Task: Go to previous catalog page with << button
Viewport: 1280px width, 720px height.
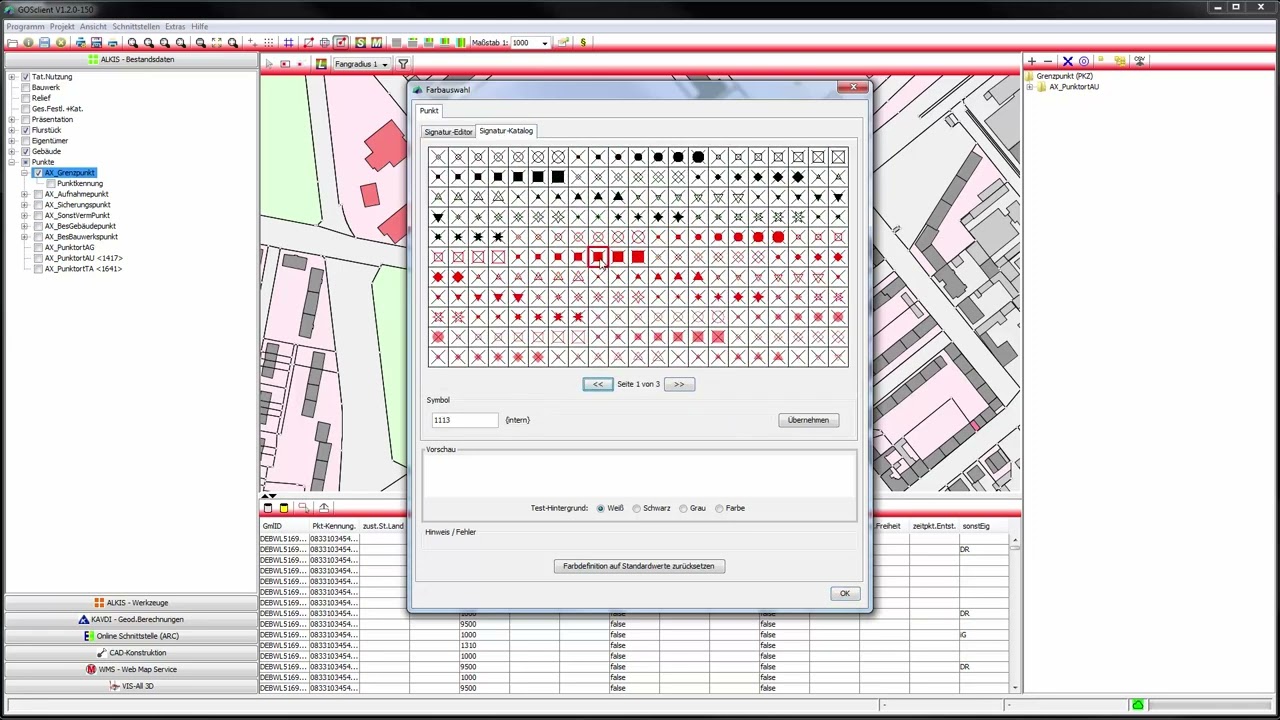Action: 598,384
